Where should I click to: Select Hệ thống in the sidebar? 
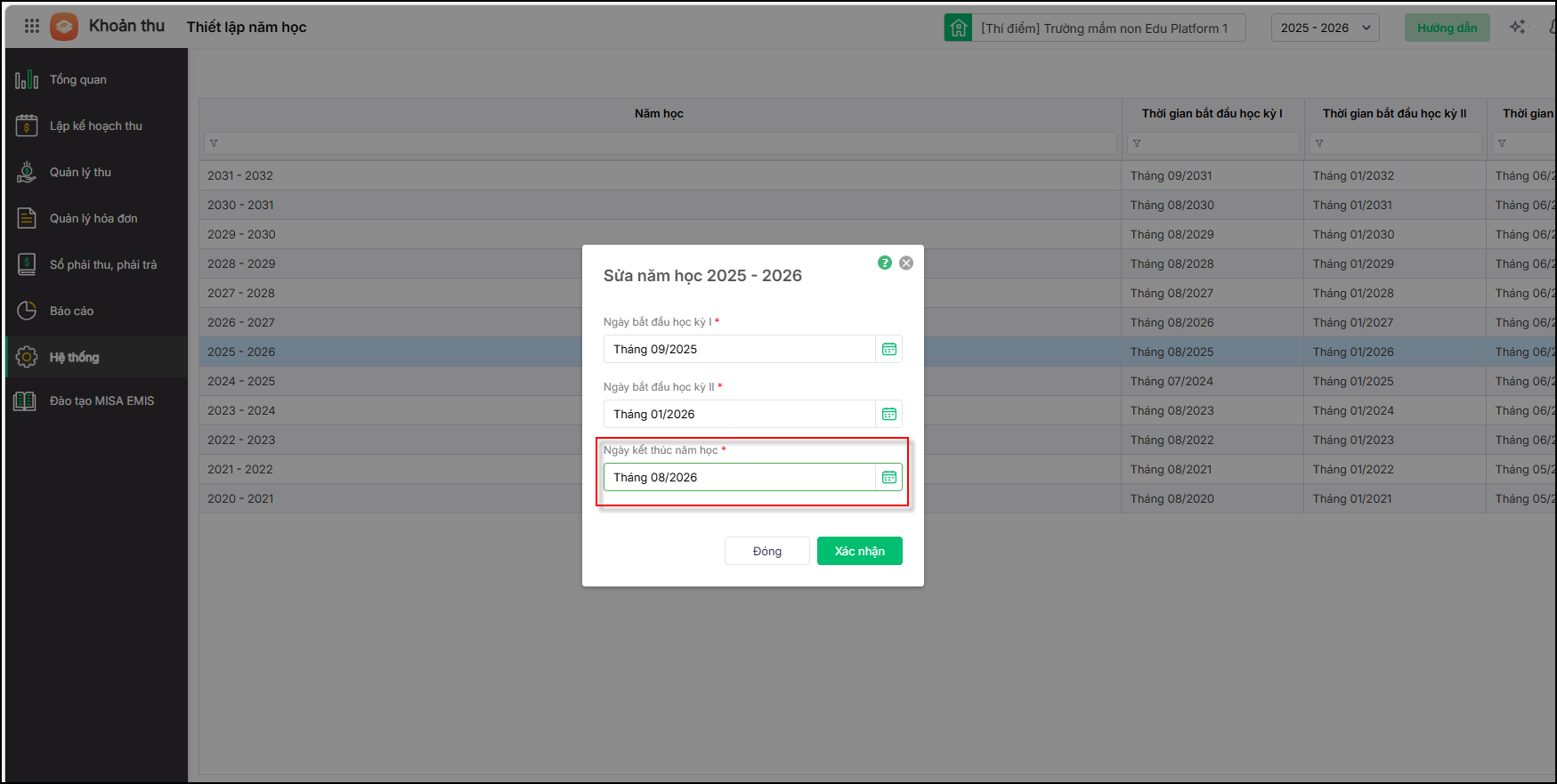click(x=96, y=357)
